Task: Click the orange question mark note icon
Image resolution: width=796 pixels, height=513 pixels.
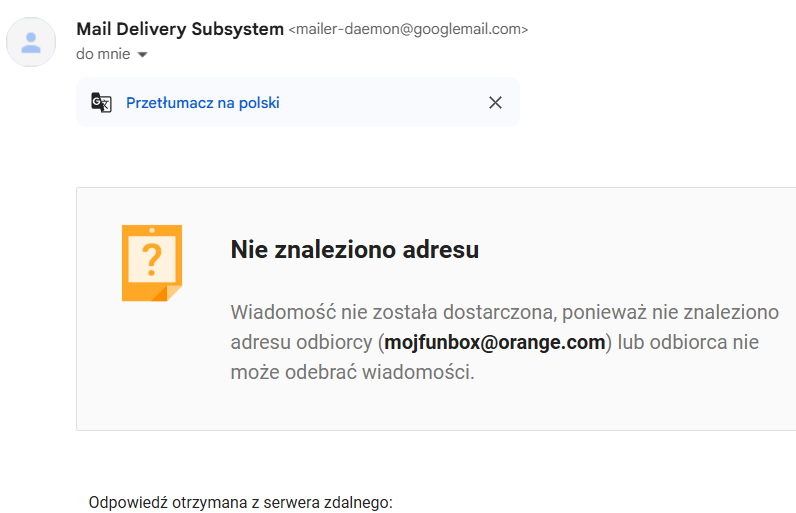Action: tap(152, 263)
